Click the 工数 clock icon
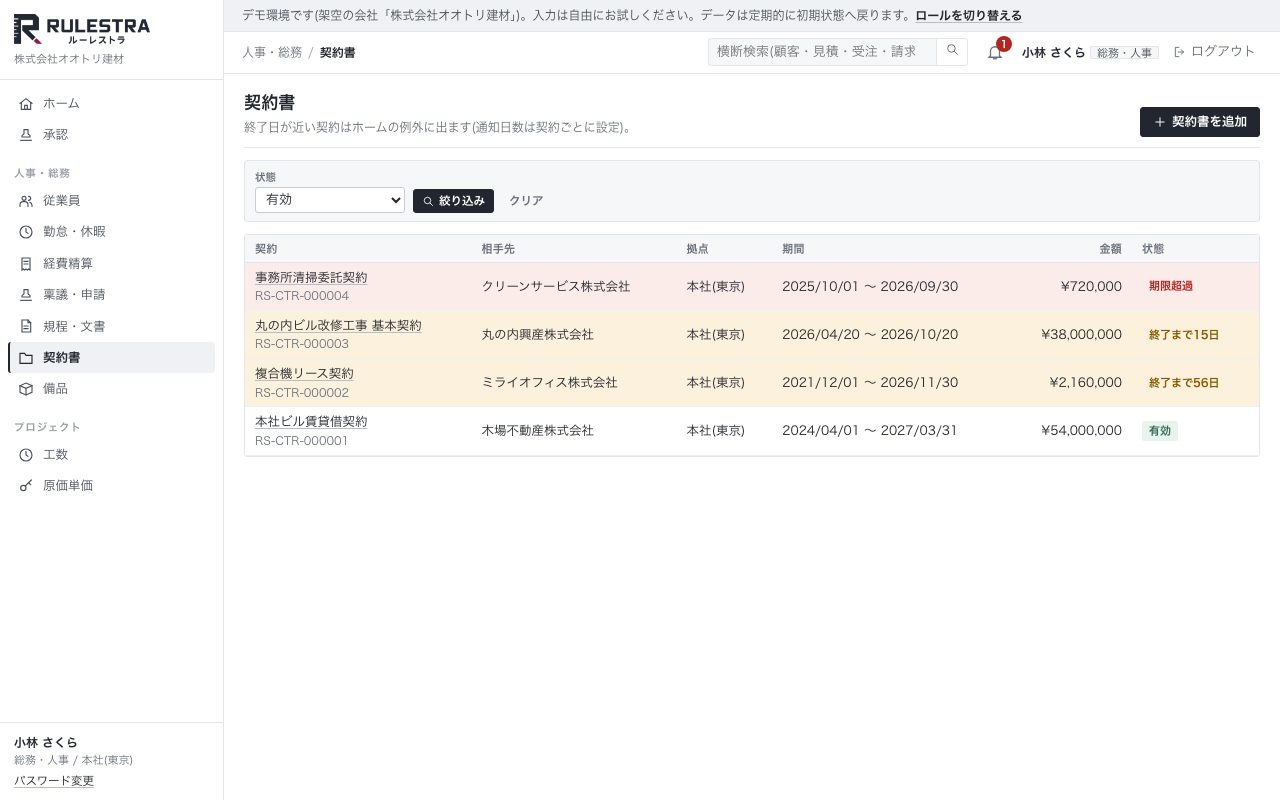 (x=26, y=455)
